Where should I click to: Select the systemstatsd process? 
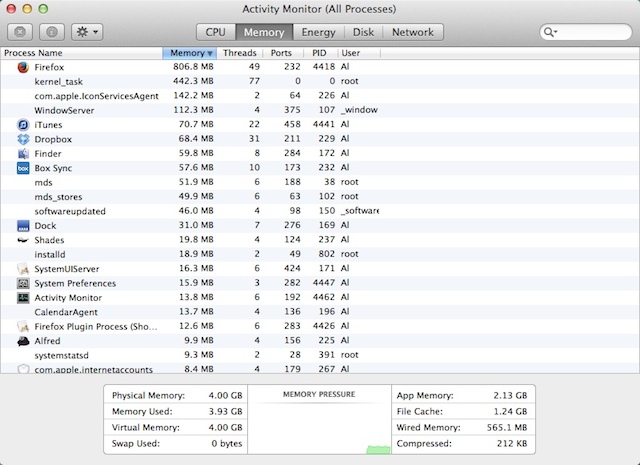coord(320,355)
